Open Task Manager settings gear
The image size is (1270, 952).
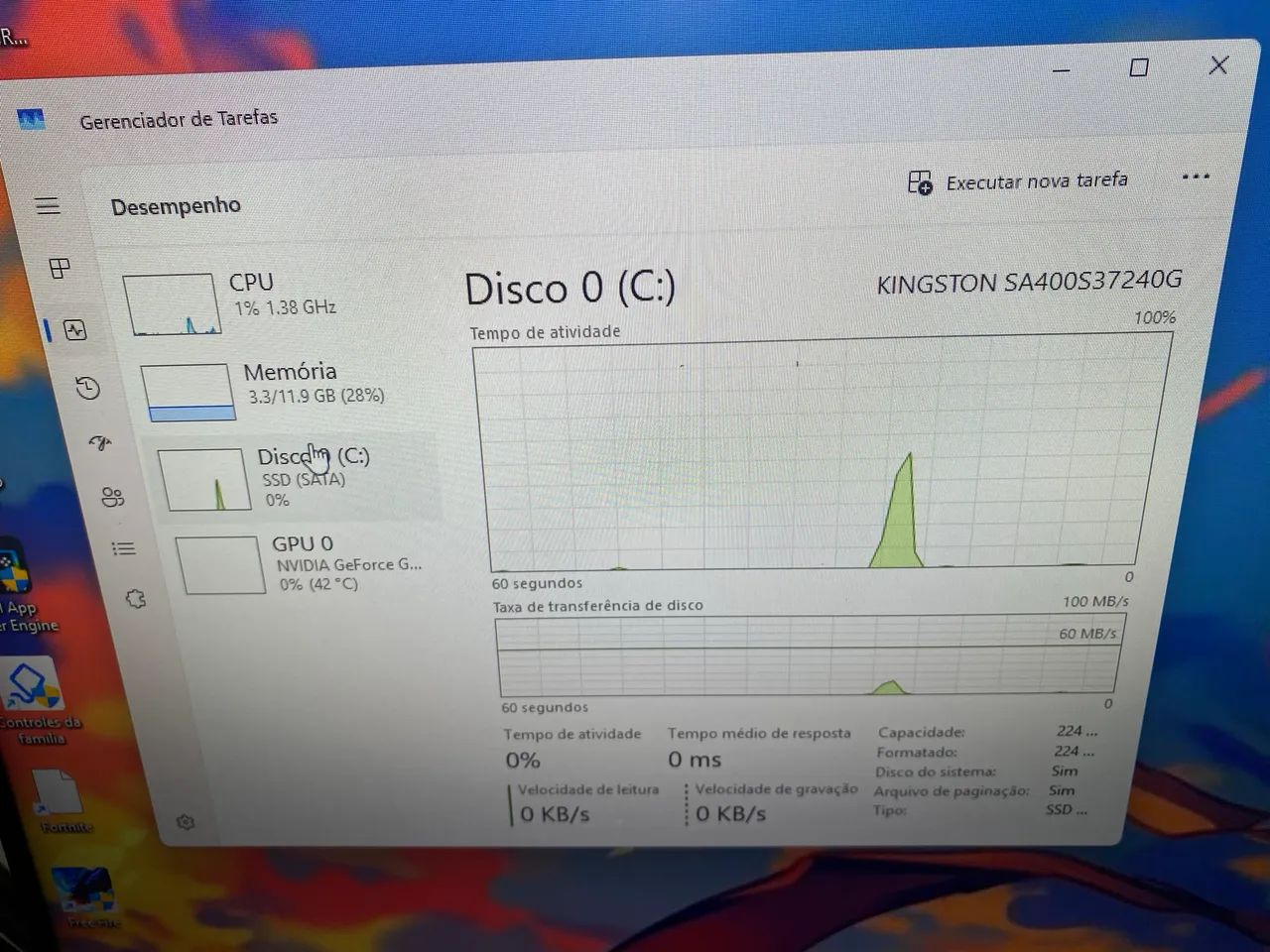point(185,822)
